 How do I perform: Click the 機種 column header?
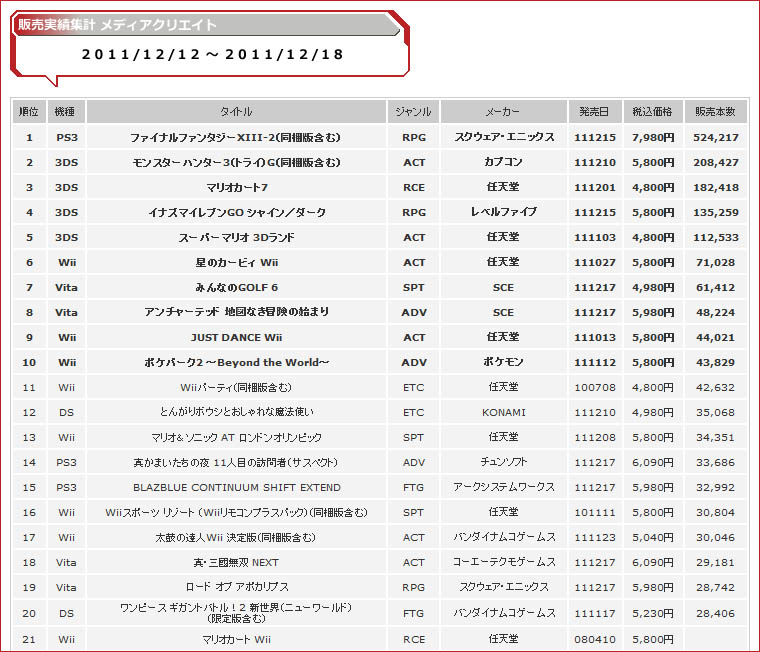tap(66, 111)
